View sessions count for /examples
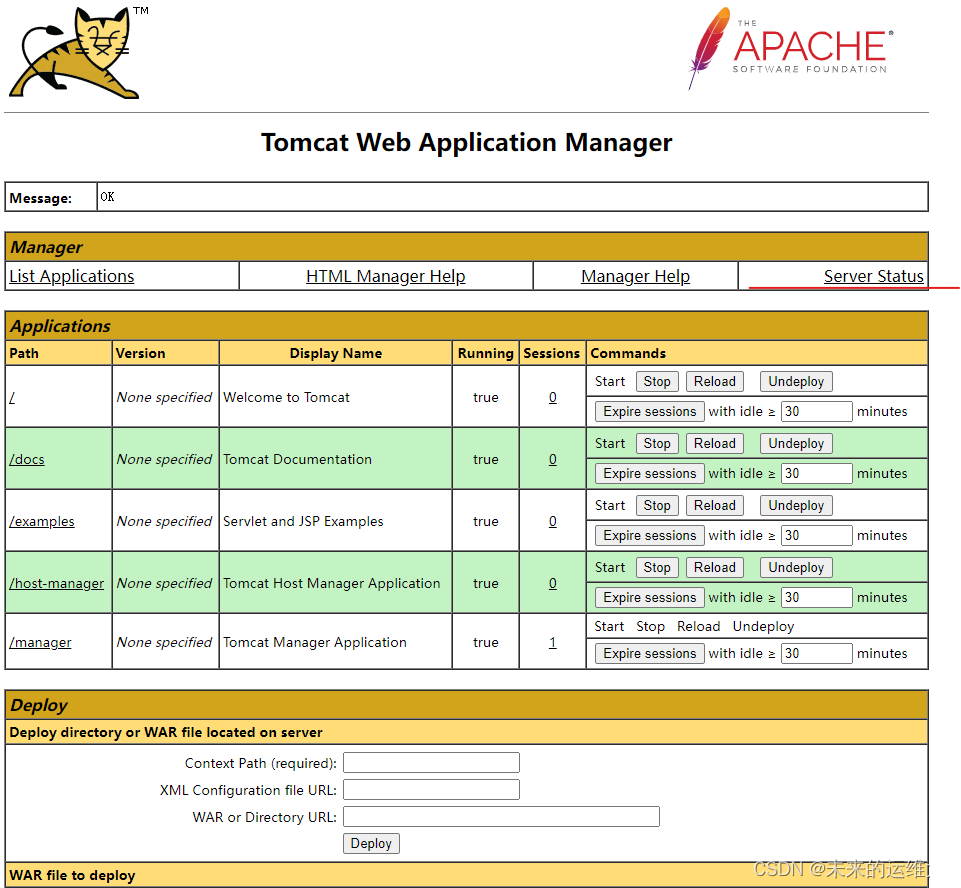This screenshot has width=961, height=888. pos(553,522)
